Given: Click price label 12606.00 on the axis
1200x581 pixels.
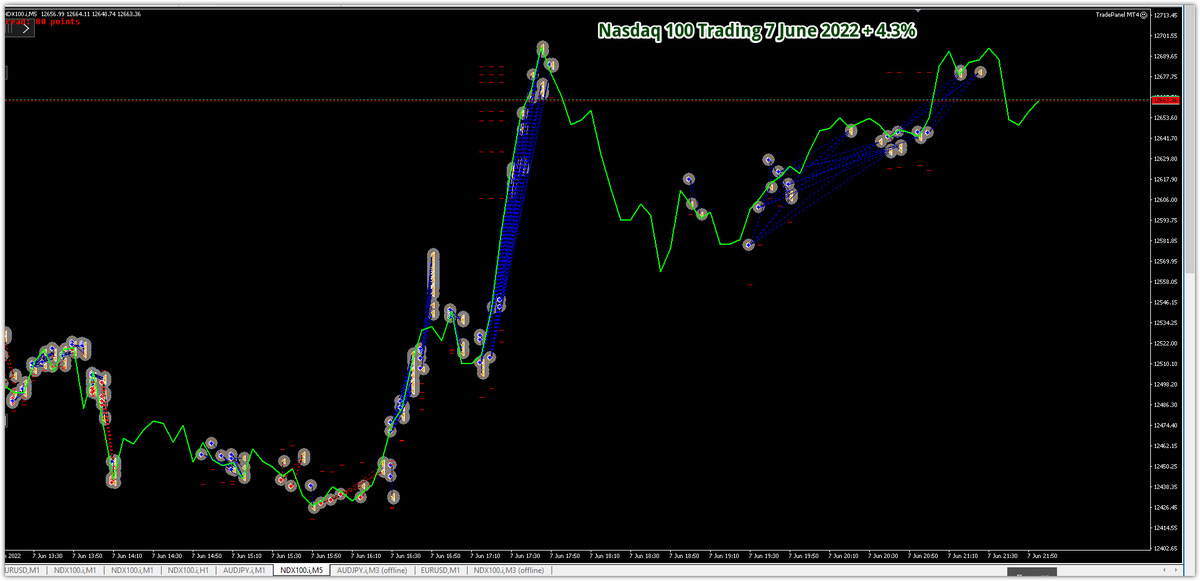Looking at the screenshot, I should point(1164,200).
